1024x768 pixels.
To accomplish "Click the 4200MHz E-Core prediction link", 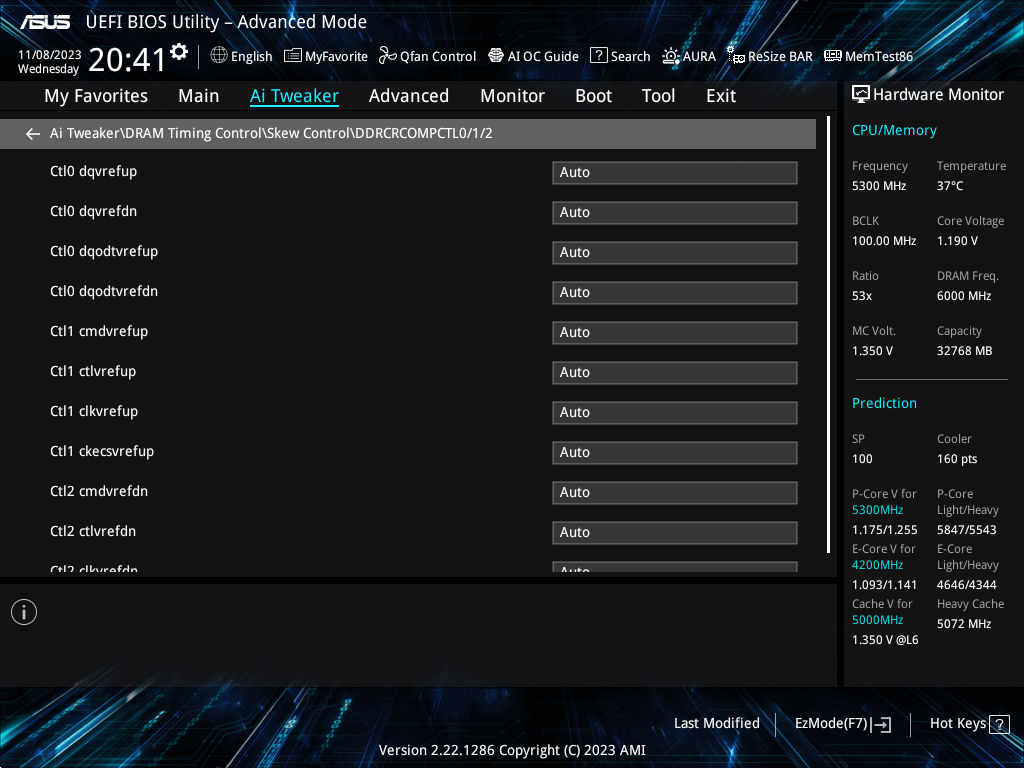I will click(x=877, y=565).
